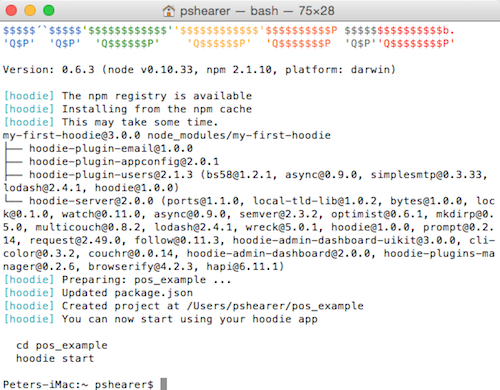This screenshot has width=500, height=390.
Task: Click the 'hoodie start' command text
Action: pos(55,358)
